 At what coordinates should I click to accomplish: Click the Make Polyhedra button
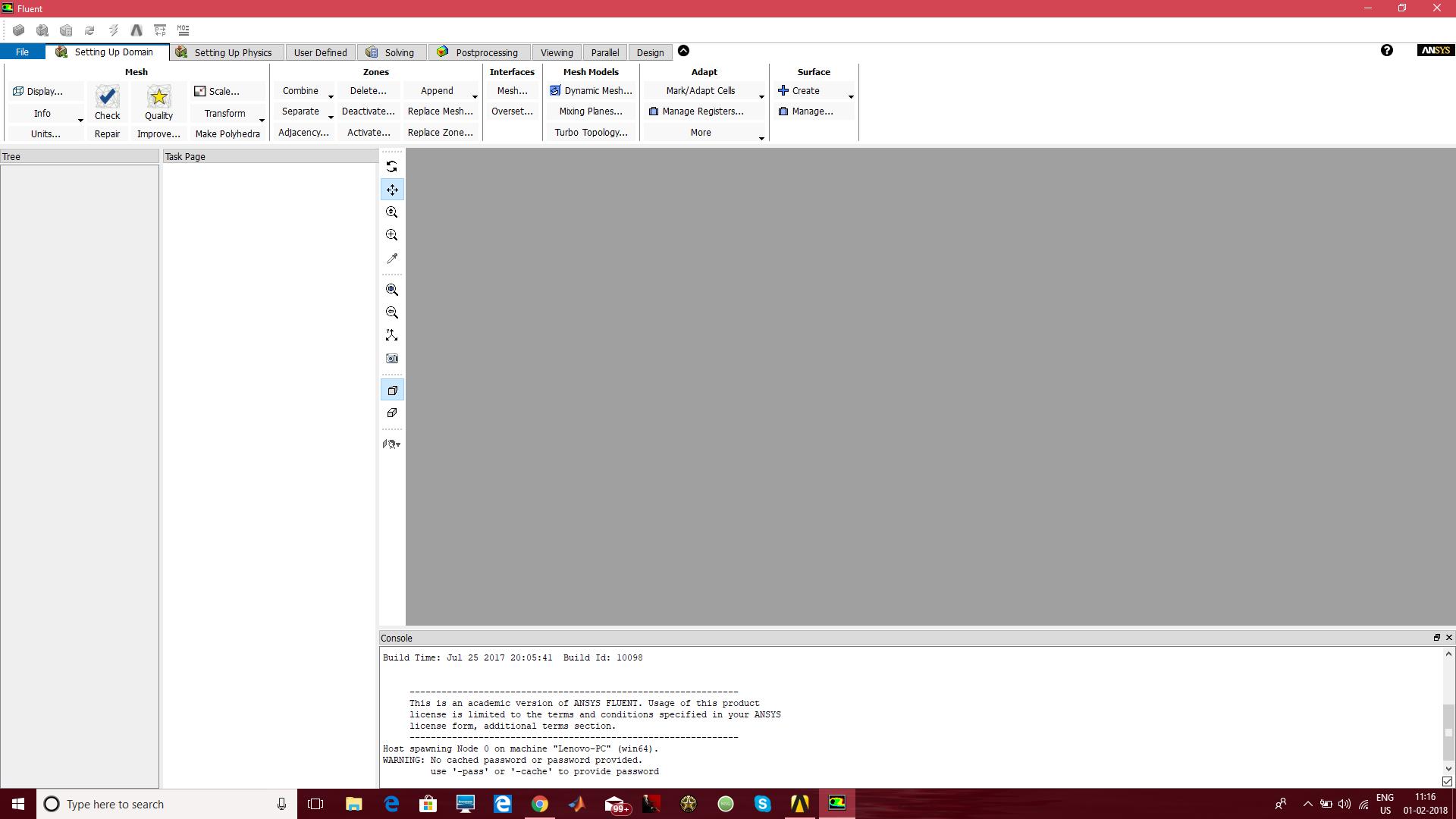click(x=227, y=133)
